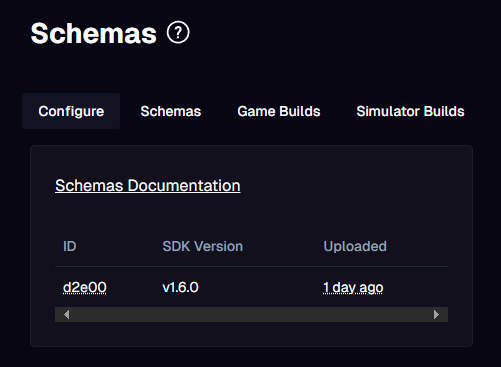Click the horizontal scrollbar track in the table
The width and height of the screenshot is (501, 367).
(251, 314)
